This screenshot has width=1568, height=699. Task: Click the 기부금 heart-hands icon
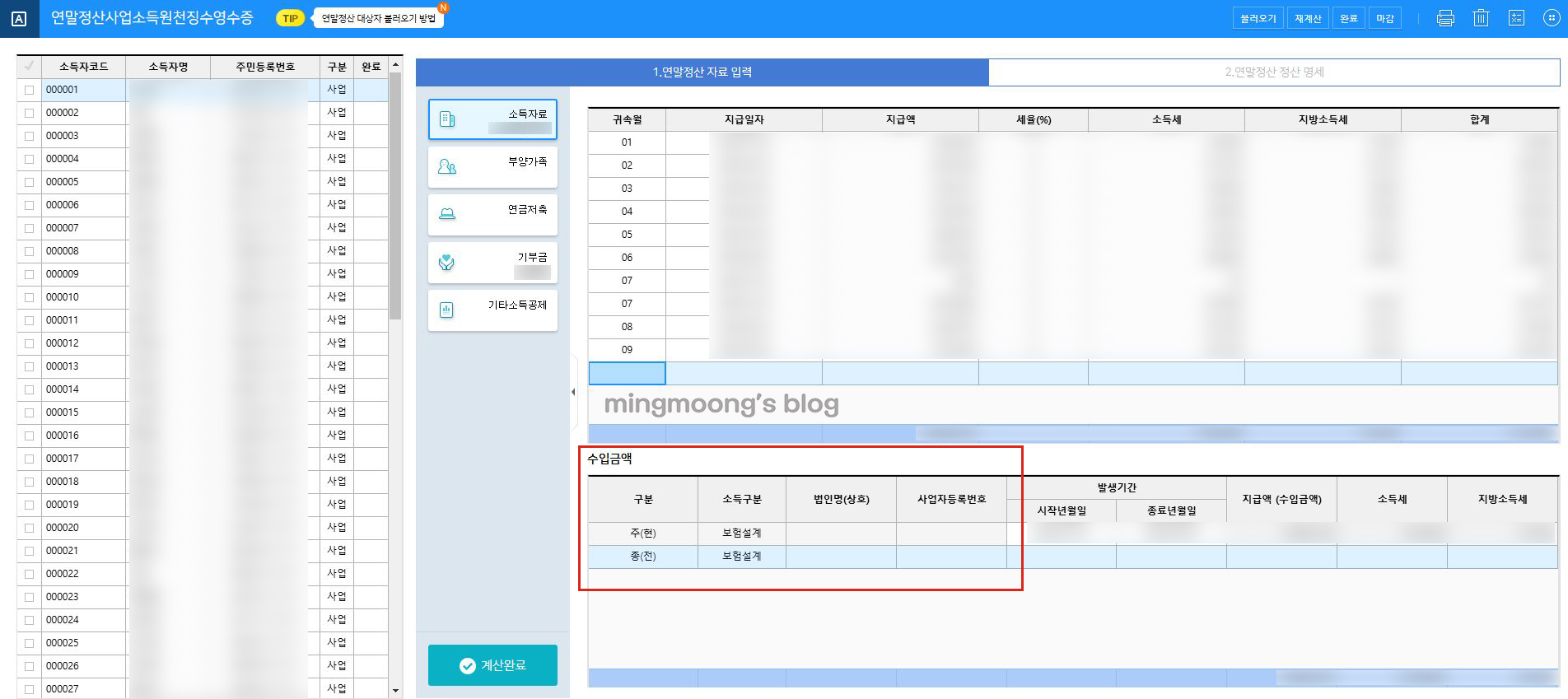click(x=446, y=262)
